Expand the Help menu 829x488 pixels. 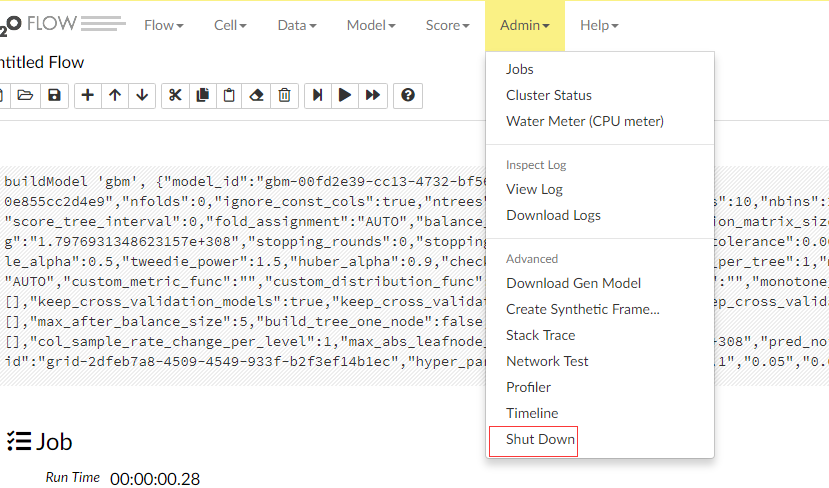[x=599, y=25]
